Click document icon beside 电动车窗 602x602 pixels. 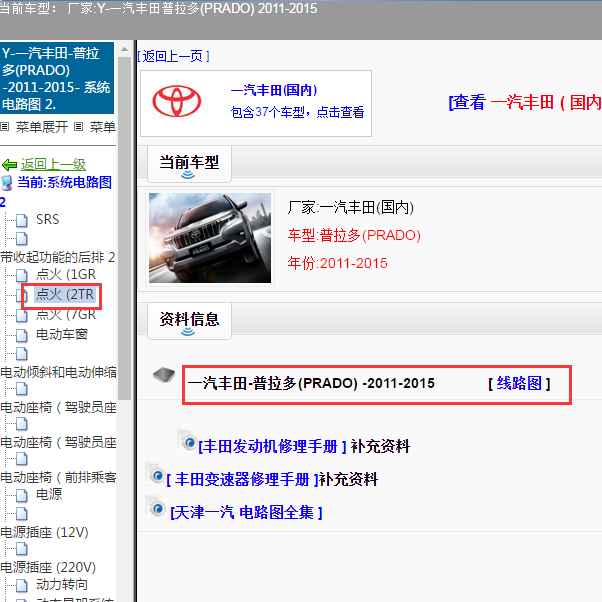(x=22, y=335)
